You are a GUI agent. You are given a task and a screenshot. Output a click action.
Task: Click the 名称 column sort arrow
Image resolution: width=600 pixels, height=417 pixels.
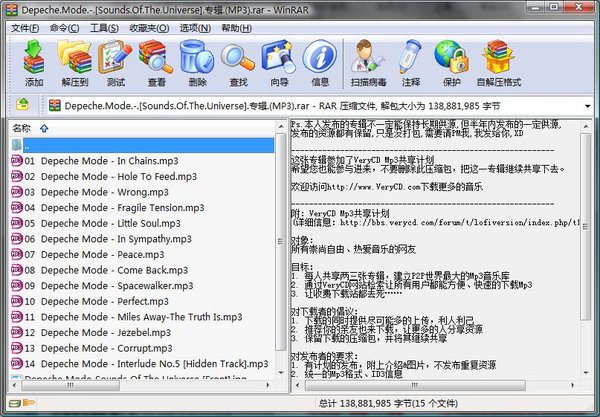coord(44,129)
